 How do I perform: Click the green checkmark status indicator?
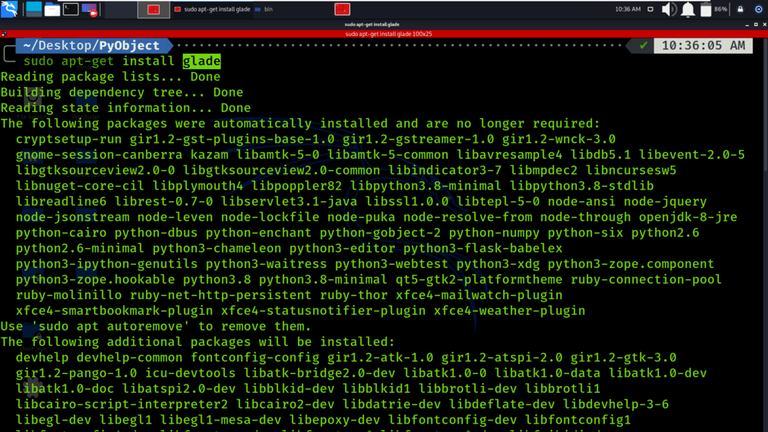[x=643, y=46]
